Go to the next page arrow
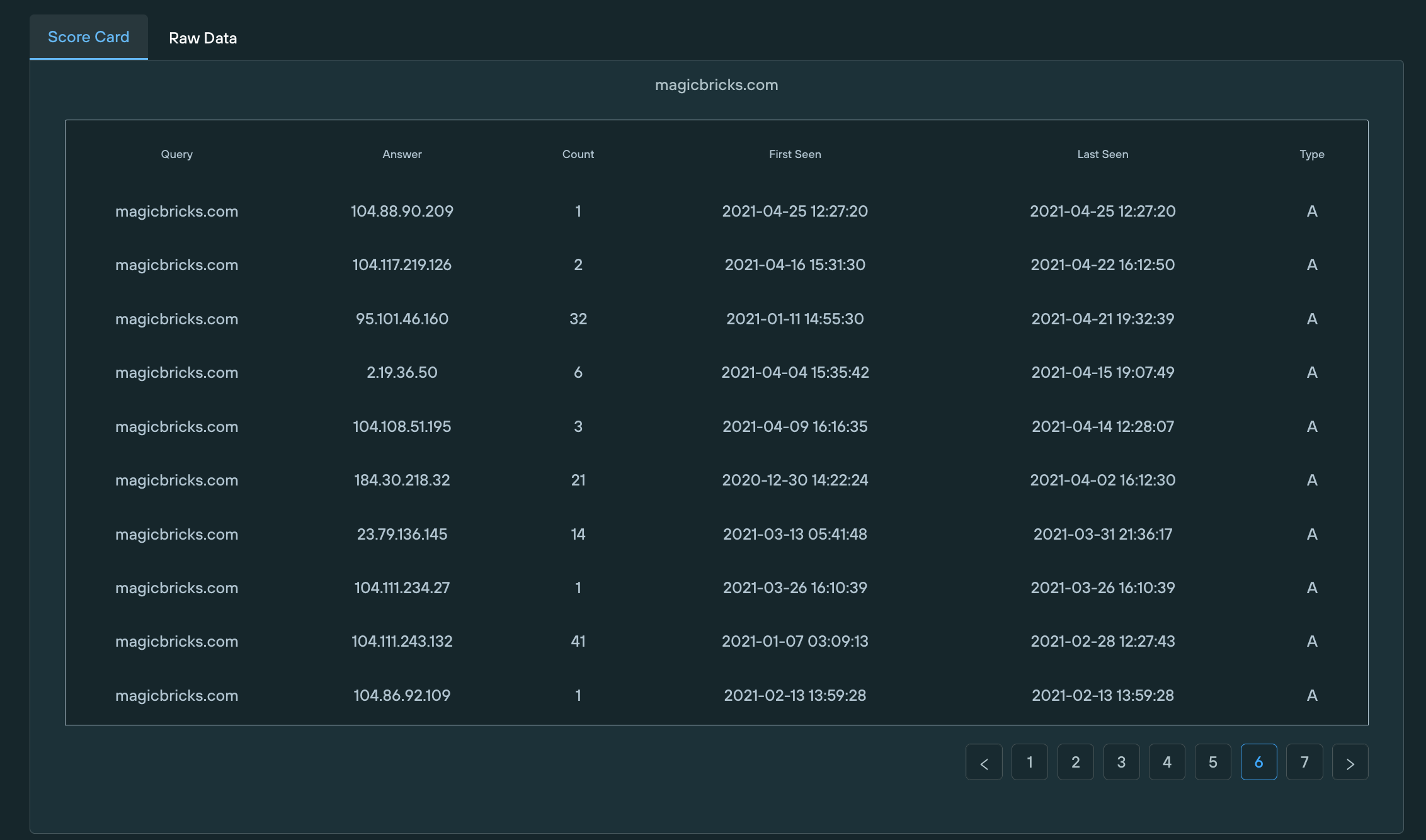Viewport: 1426px width, 840px height. 1350,762
